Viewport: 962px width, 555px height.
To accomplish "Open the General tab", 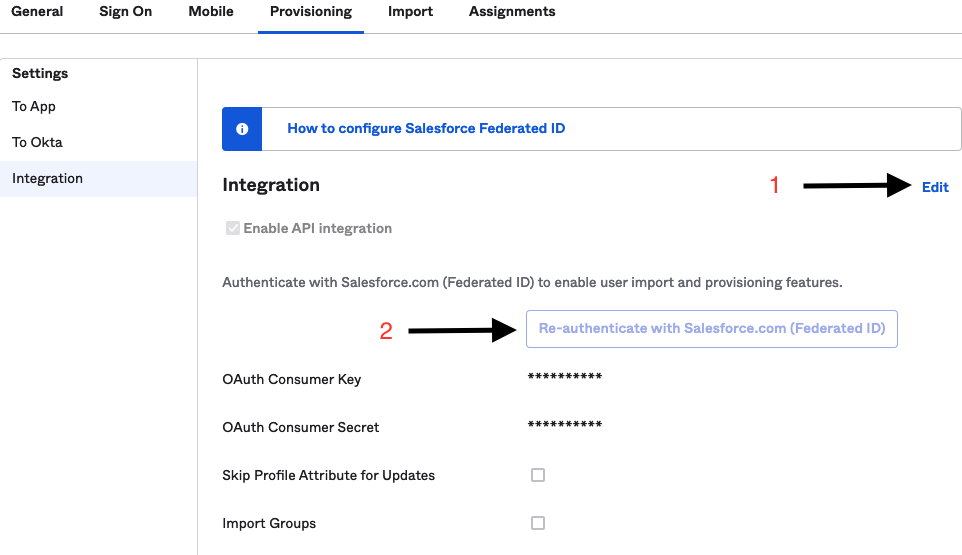I will click(37, 12).
